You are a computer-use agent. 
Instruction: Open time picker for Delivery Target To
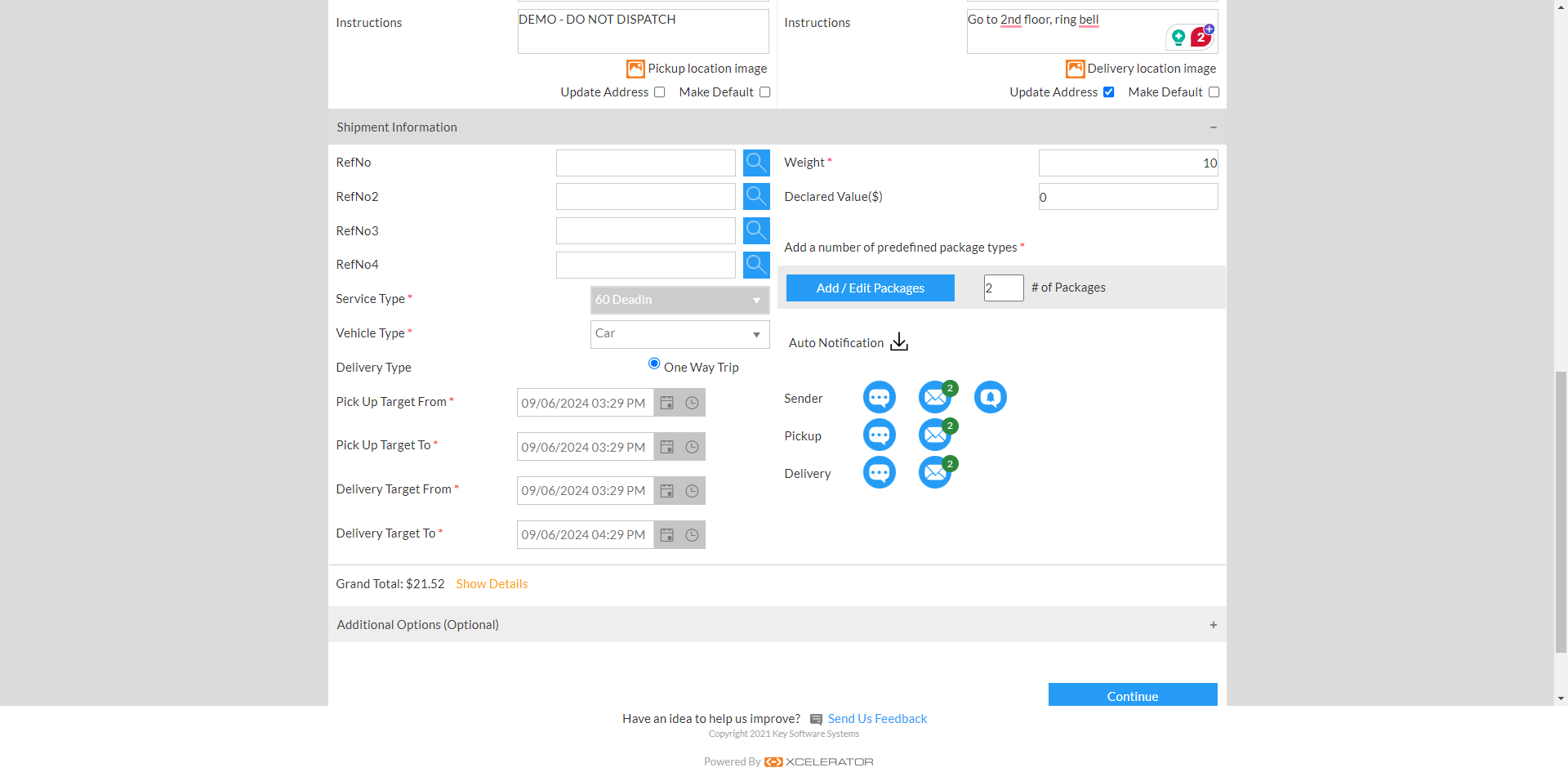pyautogui.click(x=692, y=535)
